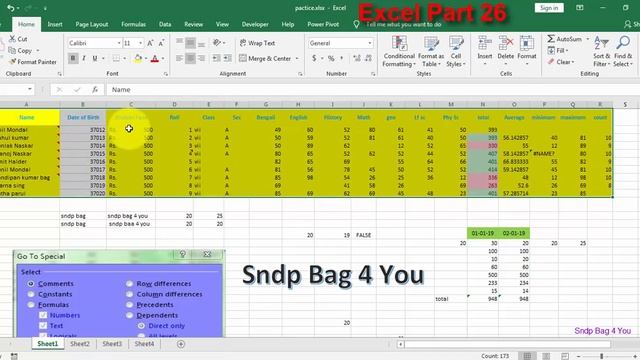Screen dimensions: 640x360
Task: Select Direct only radio option
Action: point(141,326)
